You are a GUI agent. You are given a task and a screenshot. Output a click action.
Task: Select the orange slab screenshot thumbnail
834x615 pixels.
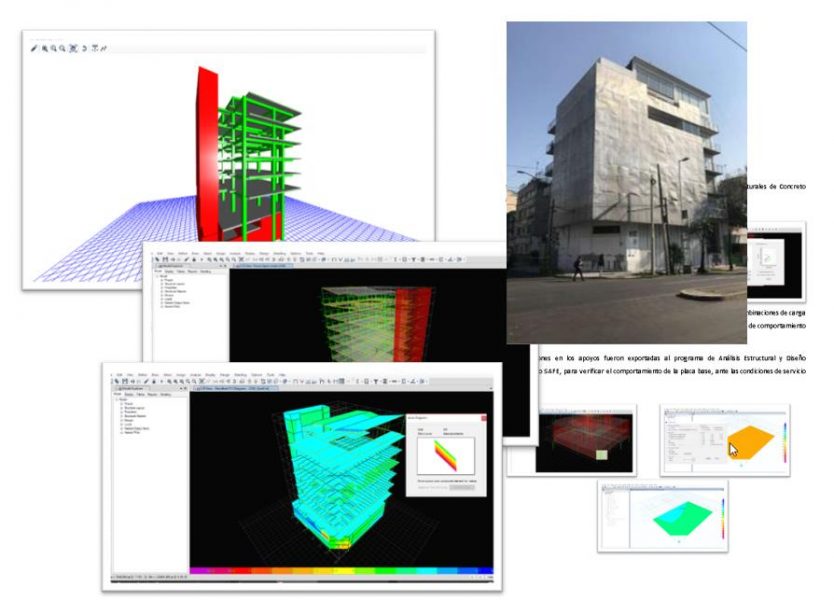(x=725, y=438)
